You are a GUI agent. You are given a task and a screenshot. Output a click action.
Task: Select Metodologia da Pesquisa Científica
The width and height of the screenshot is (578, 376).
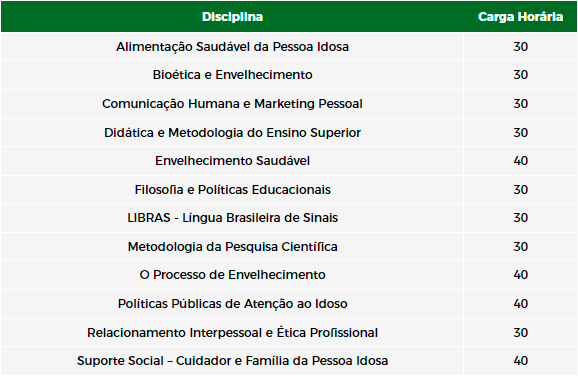click(x=232, y=247)
